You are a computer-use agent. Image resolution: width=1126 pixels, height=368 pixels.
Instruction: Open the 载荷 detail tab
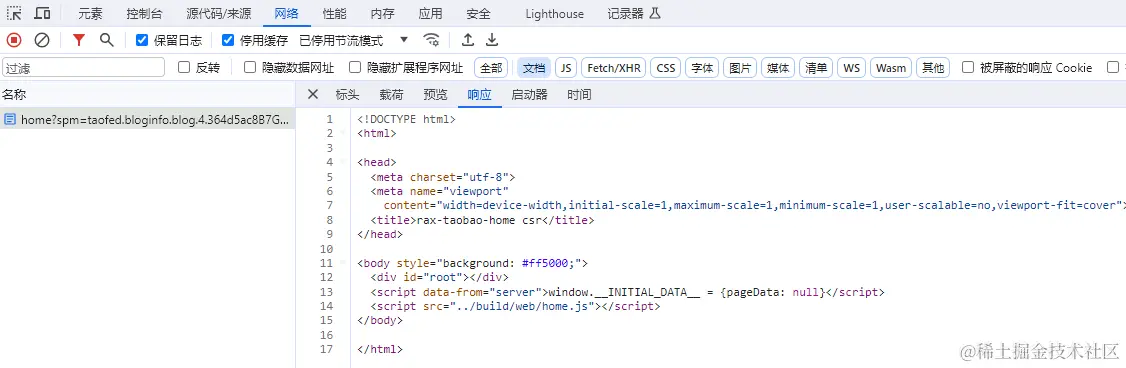(x=391, y=94)
